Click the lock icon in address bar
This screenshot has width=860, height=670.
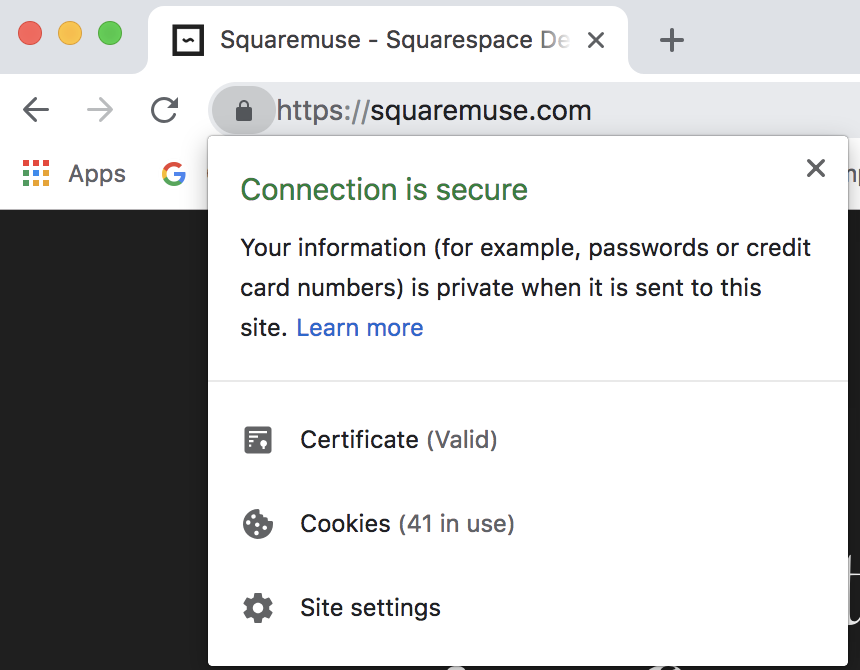tap(244, 110)
